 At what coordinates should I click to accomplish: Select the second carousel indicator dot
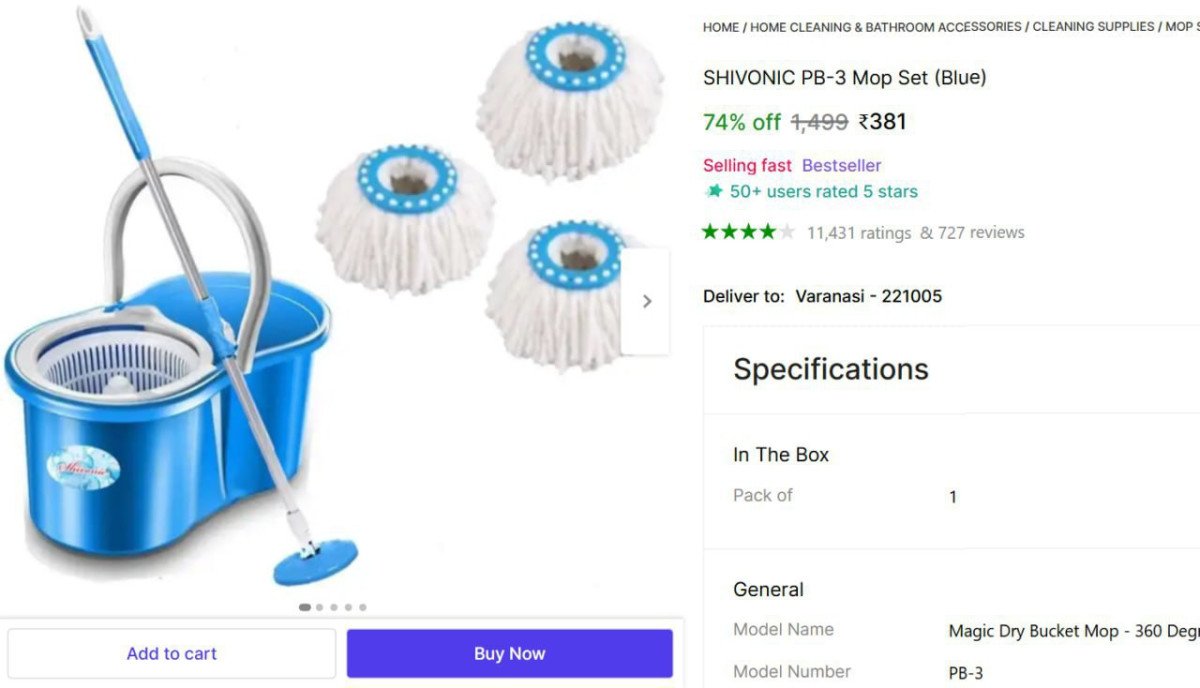click(x=320, y=607)
